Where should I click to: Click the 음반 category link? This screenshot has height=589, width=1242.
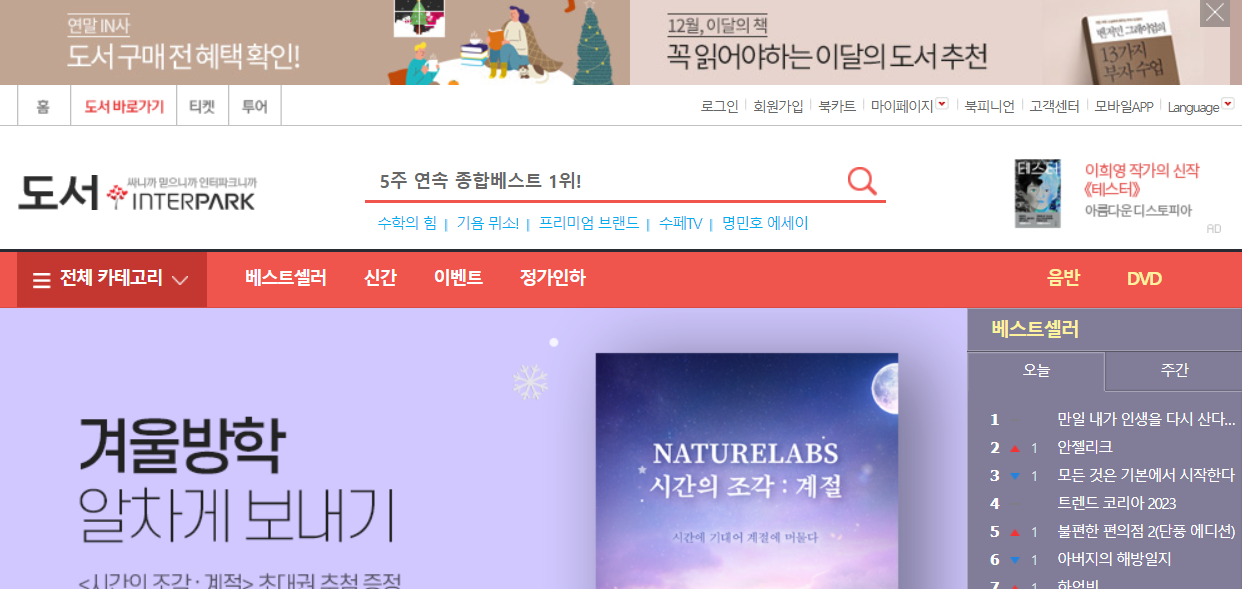1063,278
